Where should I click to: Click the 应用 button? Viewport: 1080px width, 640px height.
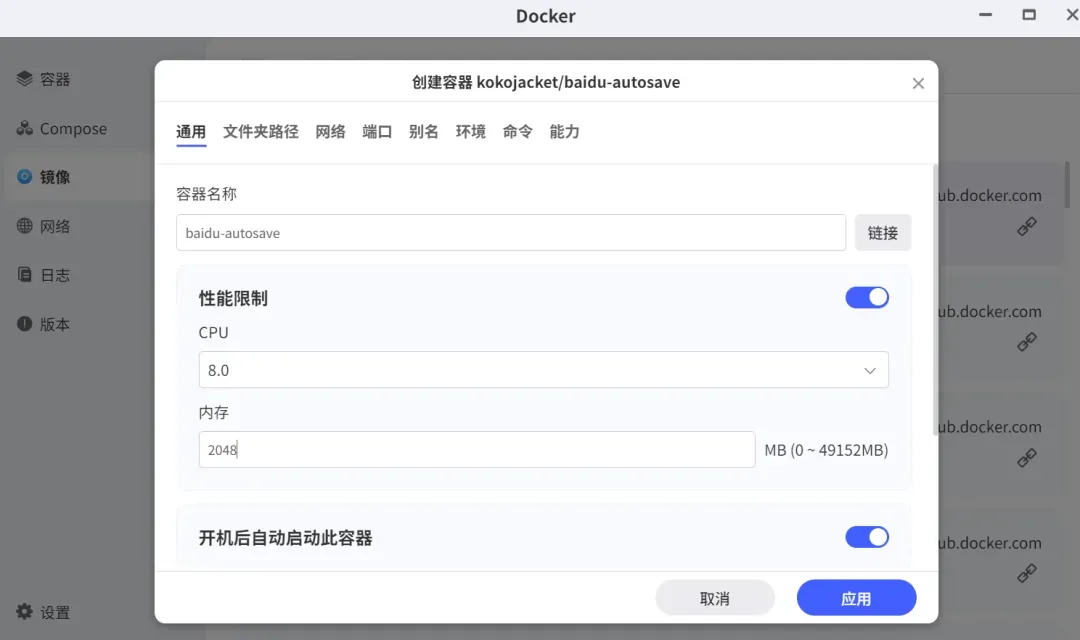pos(856,598)
